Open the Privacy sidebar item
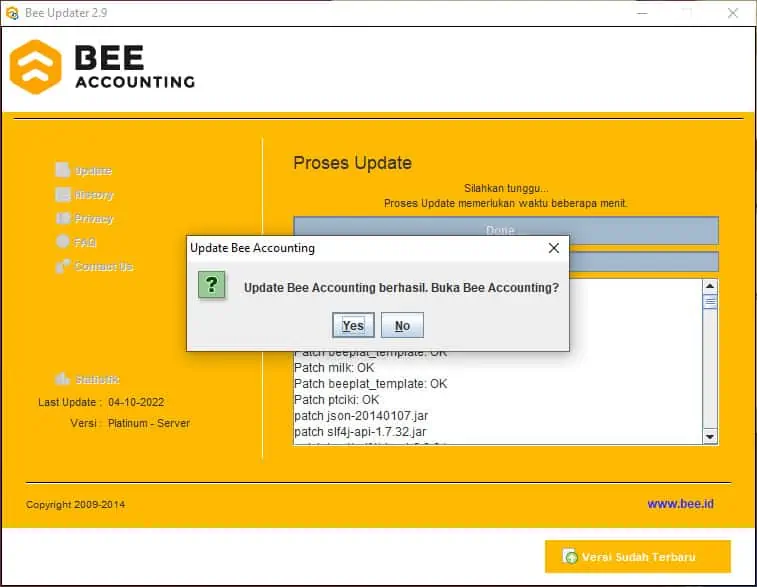This screenshot has height=587, width=757. [x=84, y=218]
